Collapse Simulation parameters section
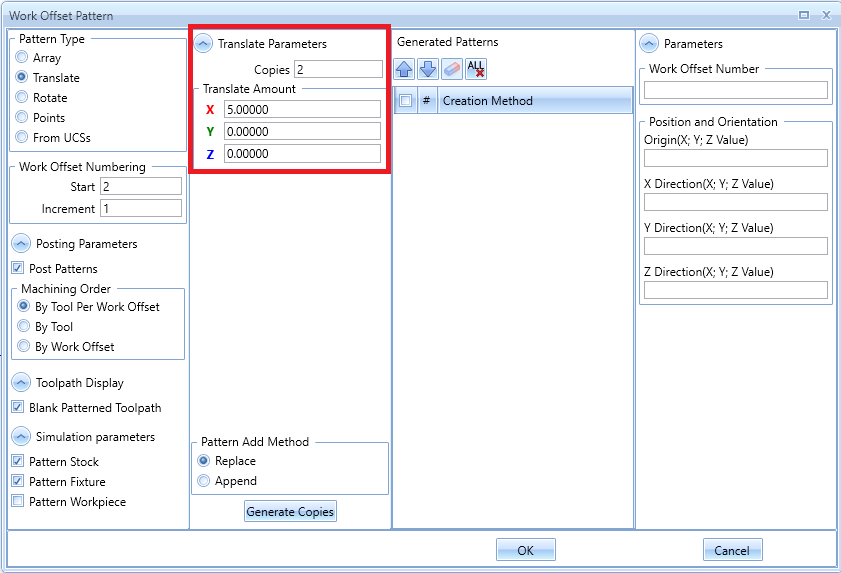The image size is (841, 573). pos(21,437)
